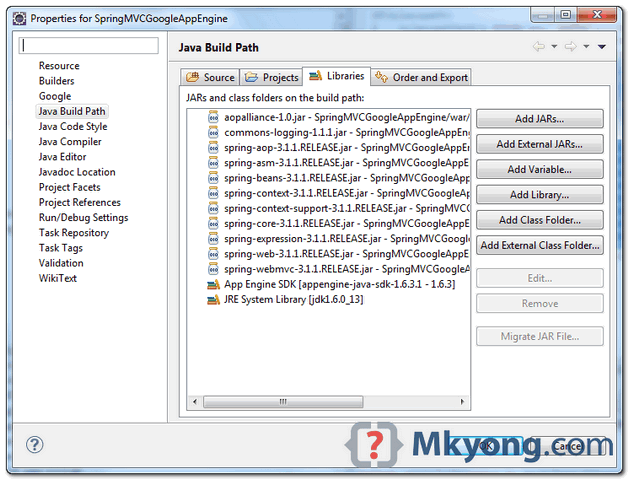Open the back history dropdown arrow
This screenshot has width=629, height=480.
click(x=554, y=47)
